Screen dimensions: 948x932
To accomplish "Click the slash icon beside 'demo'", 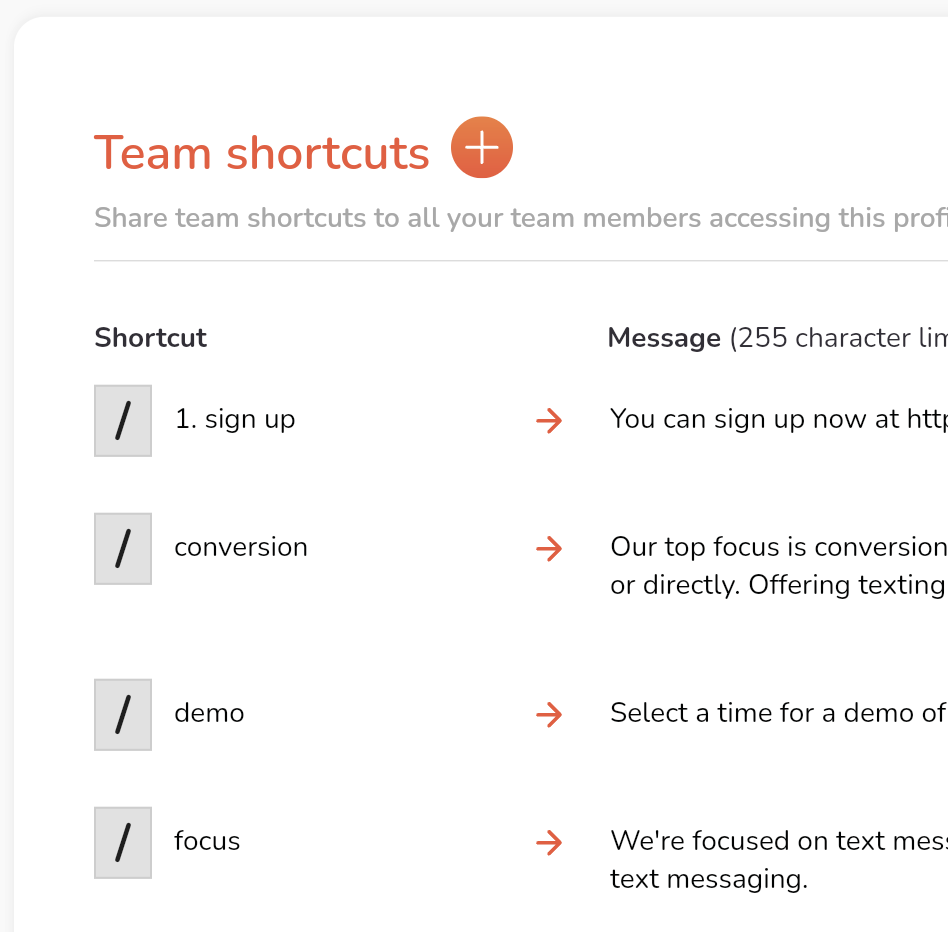I will pos(123,714).
